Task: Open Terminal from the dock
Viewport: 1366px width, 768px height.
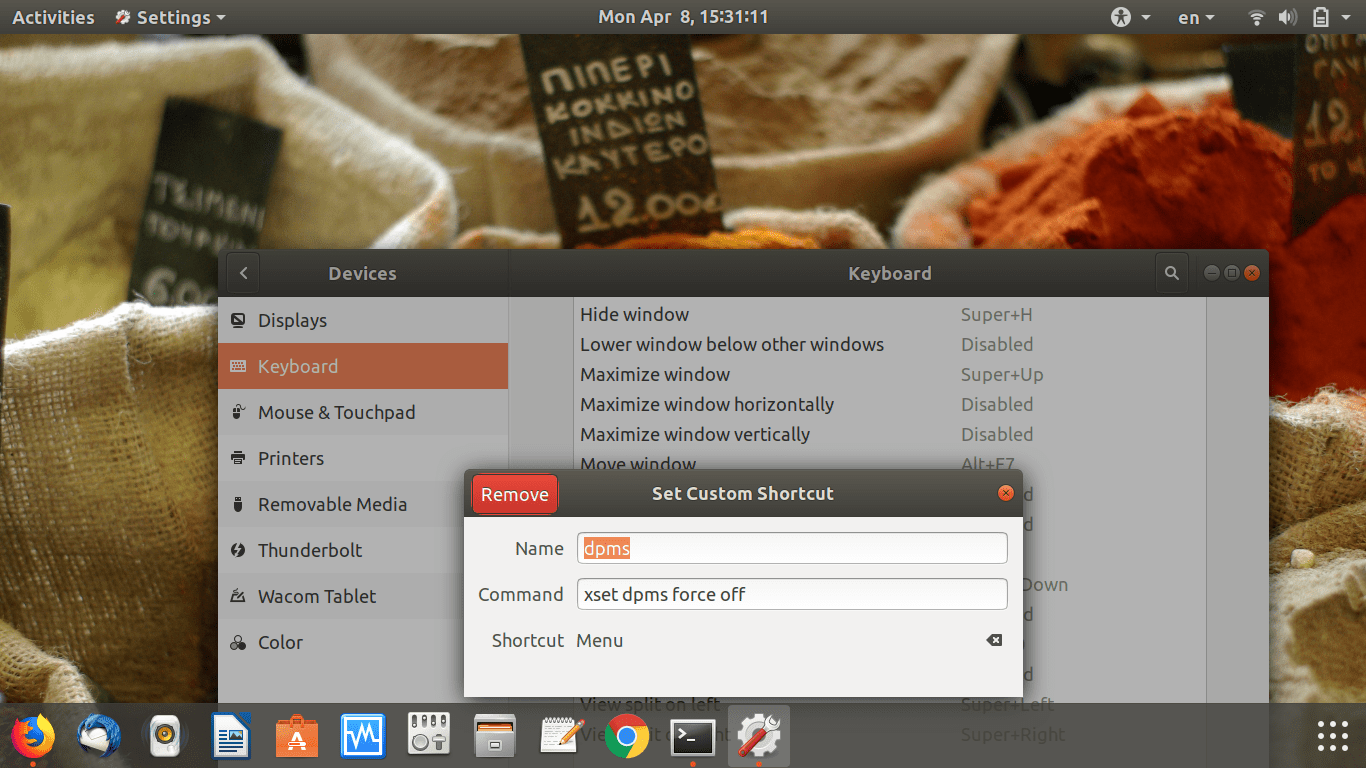Action: (x=693, y=737)
